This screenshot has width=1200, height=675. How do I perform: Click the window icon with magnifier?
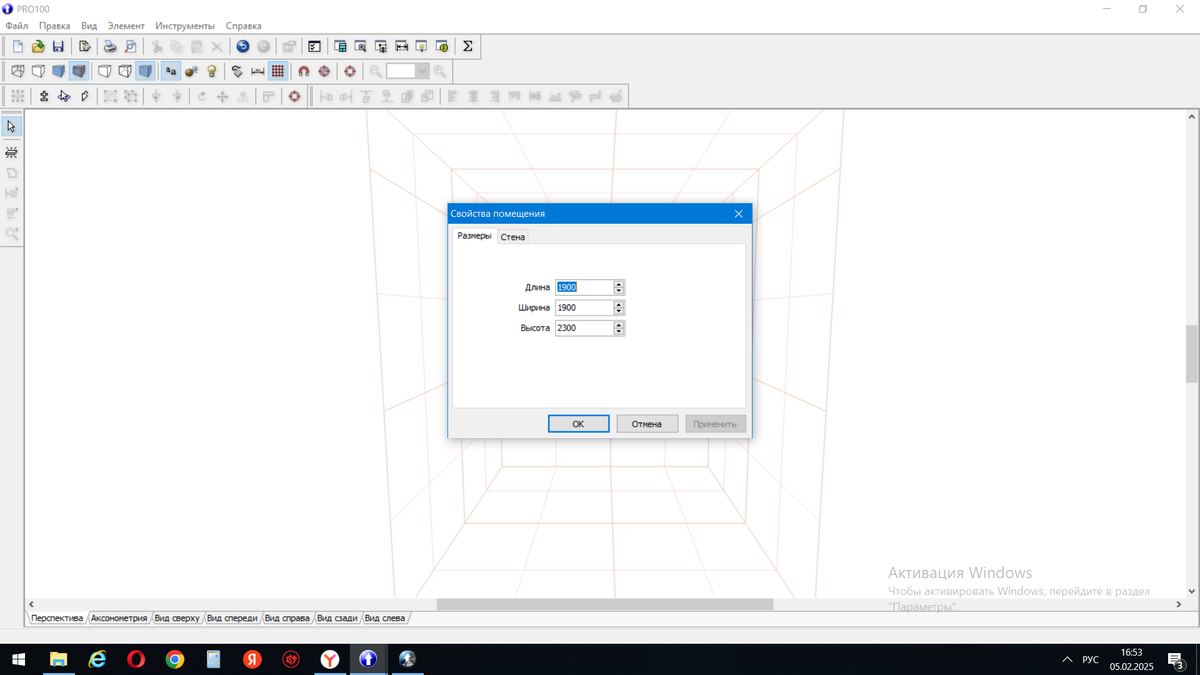pyautogui.click(x=361, y=46)
